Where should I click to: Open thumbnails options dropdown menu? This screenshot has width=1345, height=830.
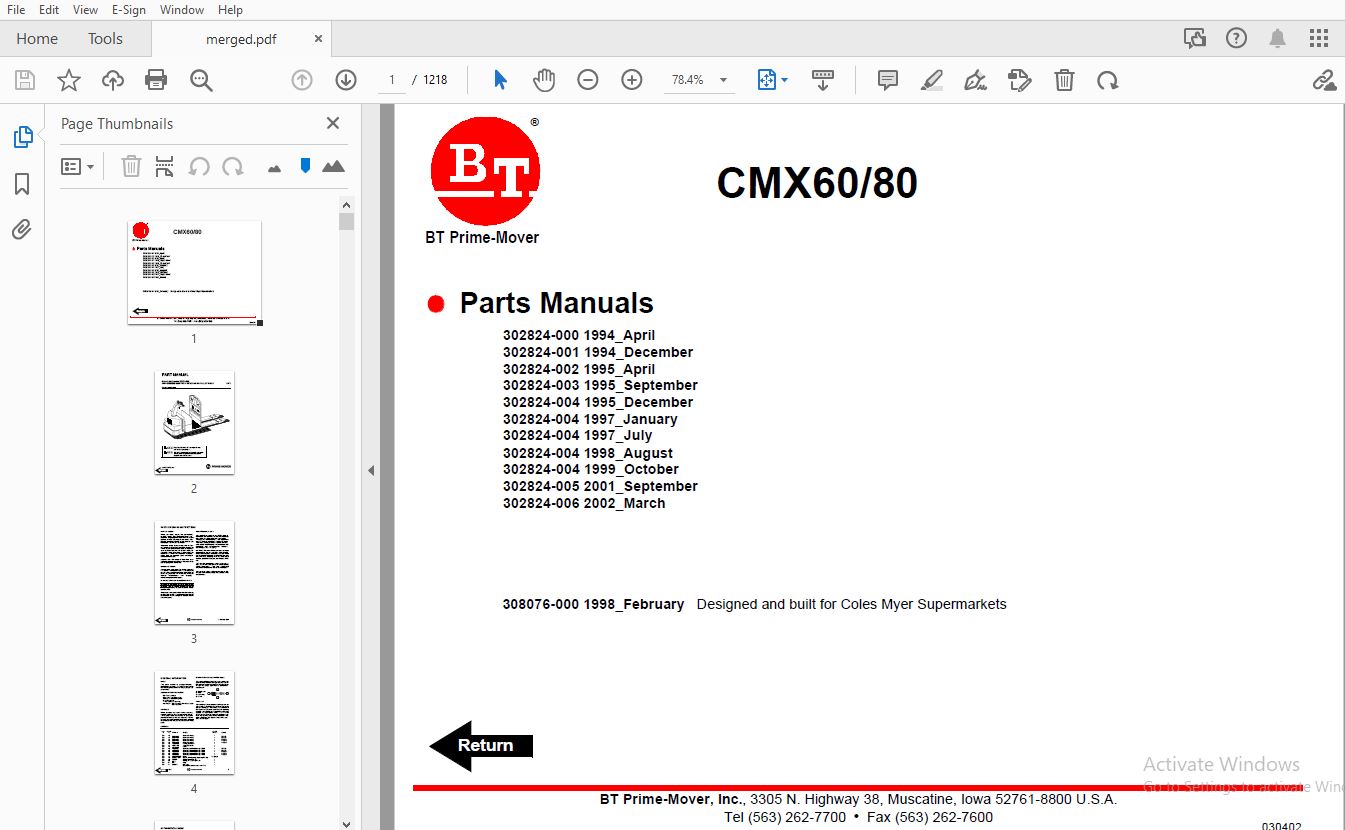tap(77, 167)
